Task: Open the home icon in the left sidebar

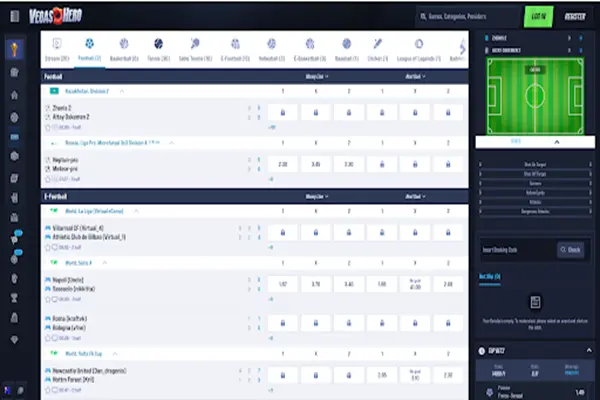Action: click(x=15, y=95)
